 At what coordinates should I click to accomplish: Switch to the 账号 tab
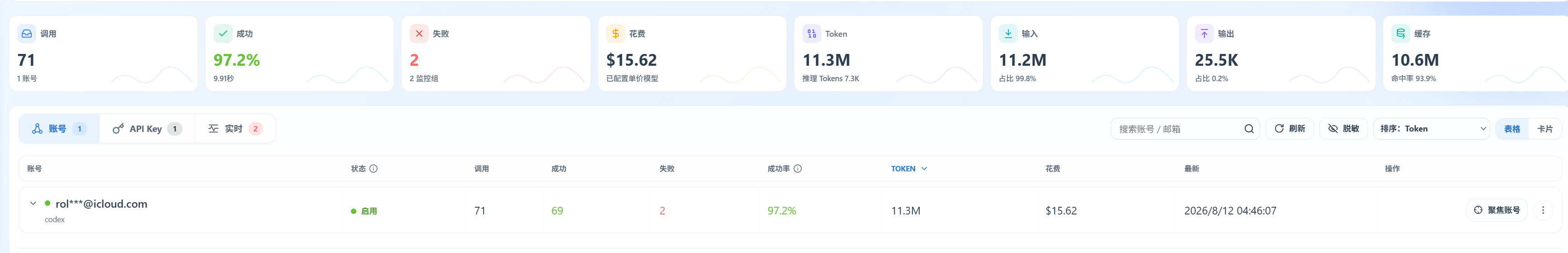tap(59, 129)
